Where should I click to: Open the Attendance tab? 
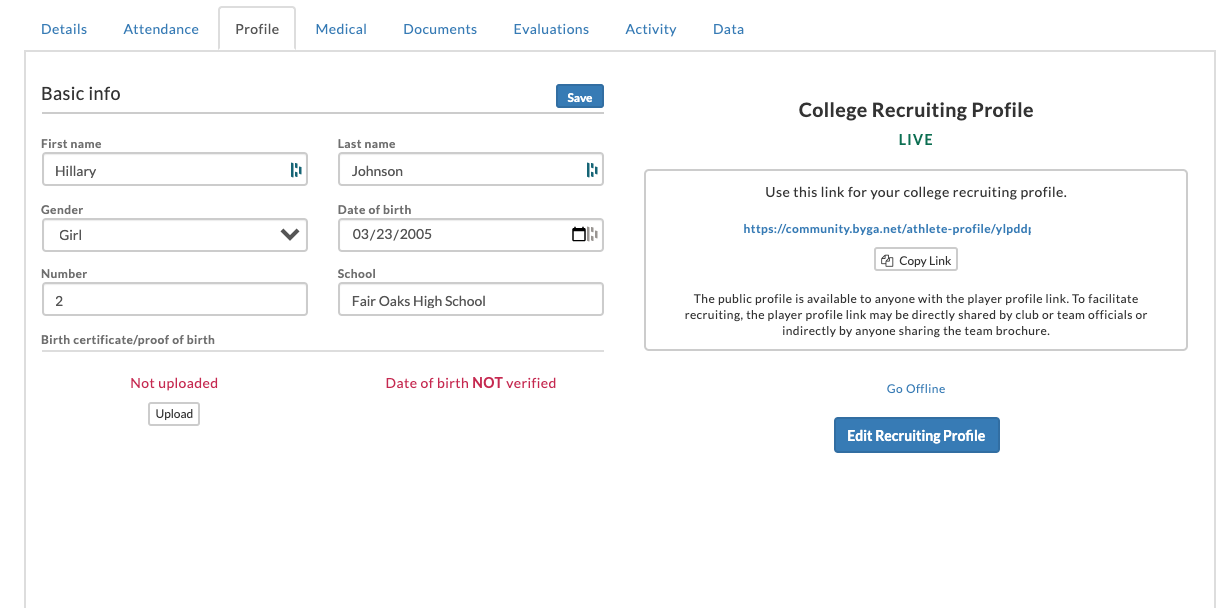coord(161,29)
